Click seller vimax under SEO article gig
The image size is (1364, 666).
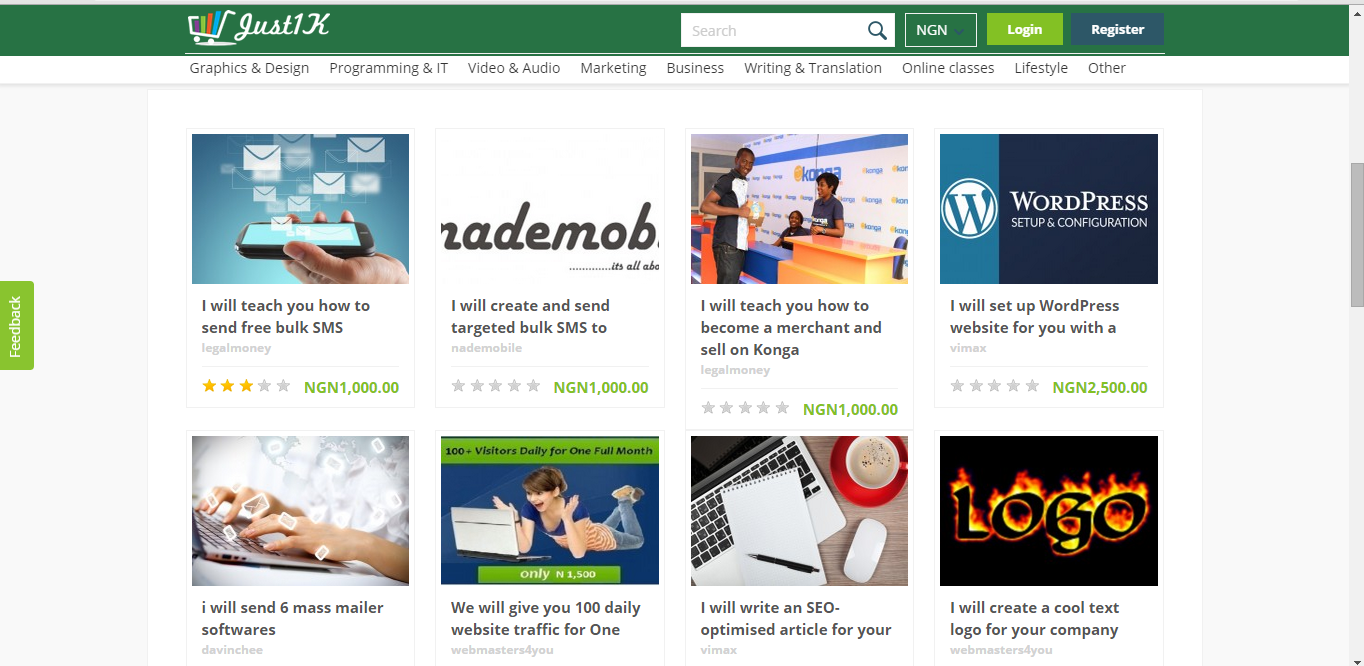click(719, 650)
